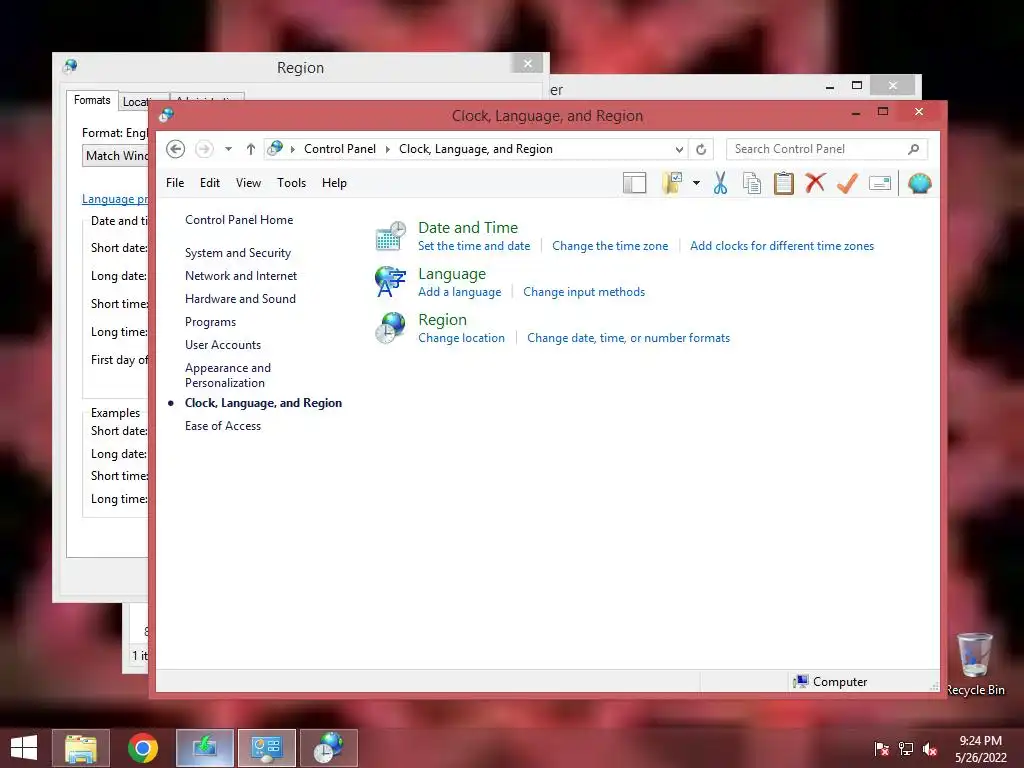The width and height of the screenshot is (1024, 768).
Task: Click the Cut scissors toolbar icon
Action: 720,184
